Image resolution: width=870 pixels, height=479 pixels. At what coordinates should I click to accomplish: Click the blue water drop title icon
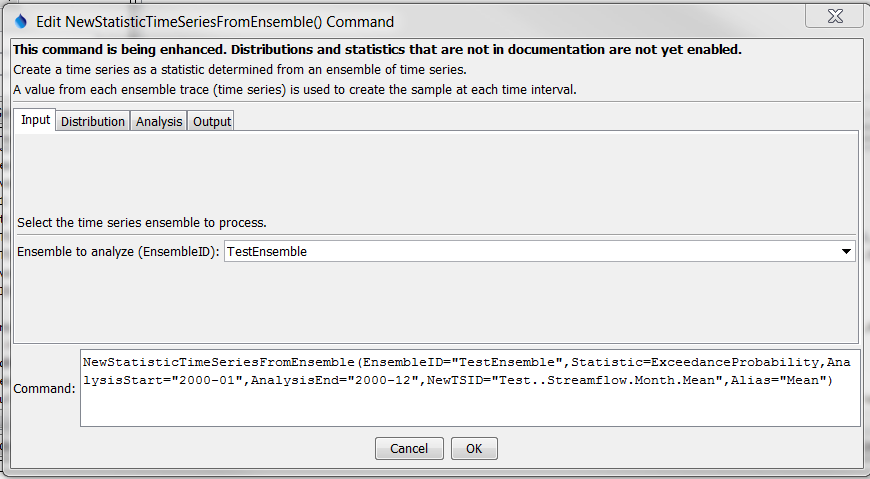tap(21, 22)
